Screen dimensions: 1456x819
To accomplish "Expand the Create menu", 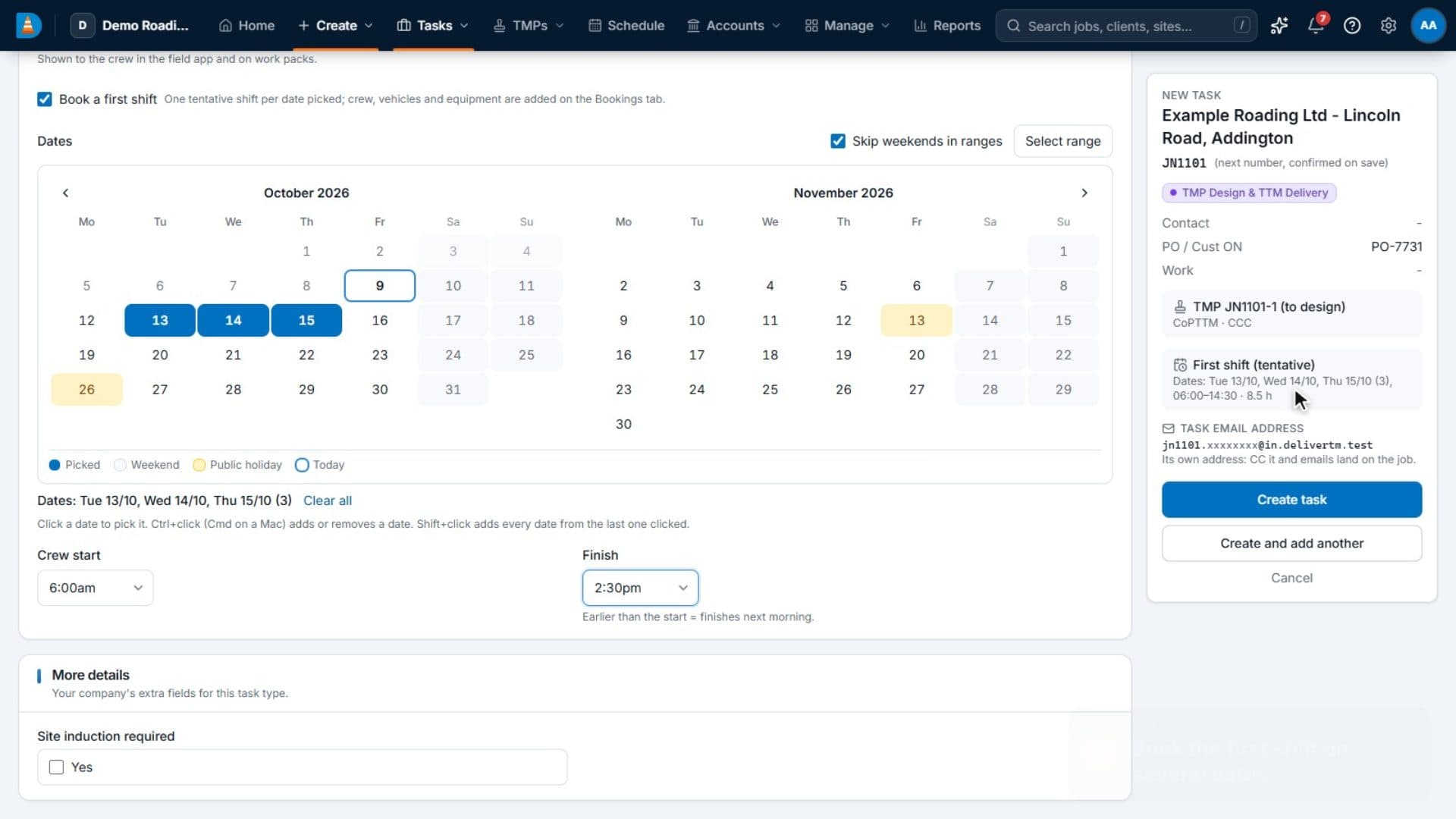I will pos(335,26).
